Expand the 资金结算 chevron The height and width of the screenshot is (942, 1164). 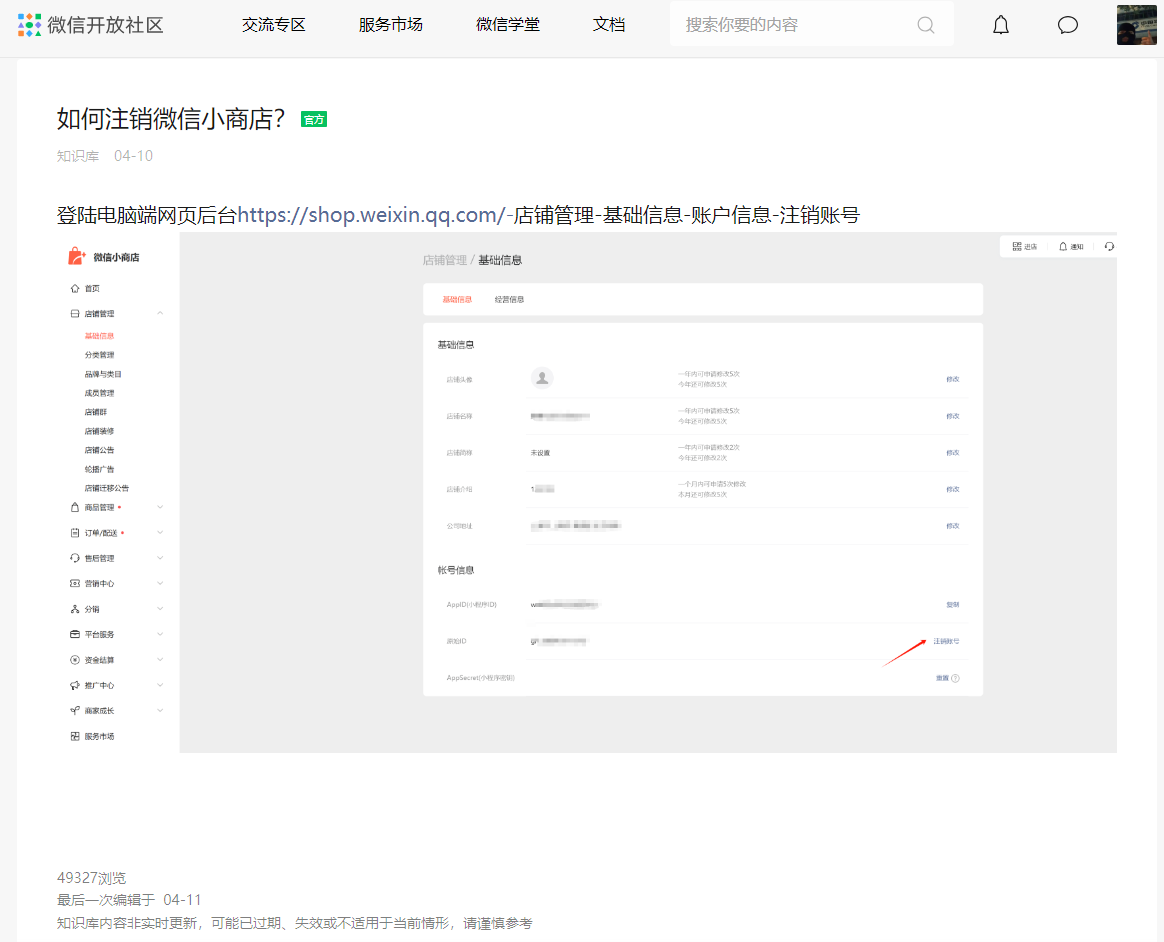160,660
